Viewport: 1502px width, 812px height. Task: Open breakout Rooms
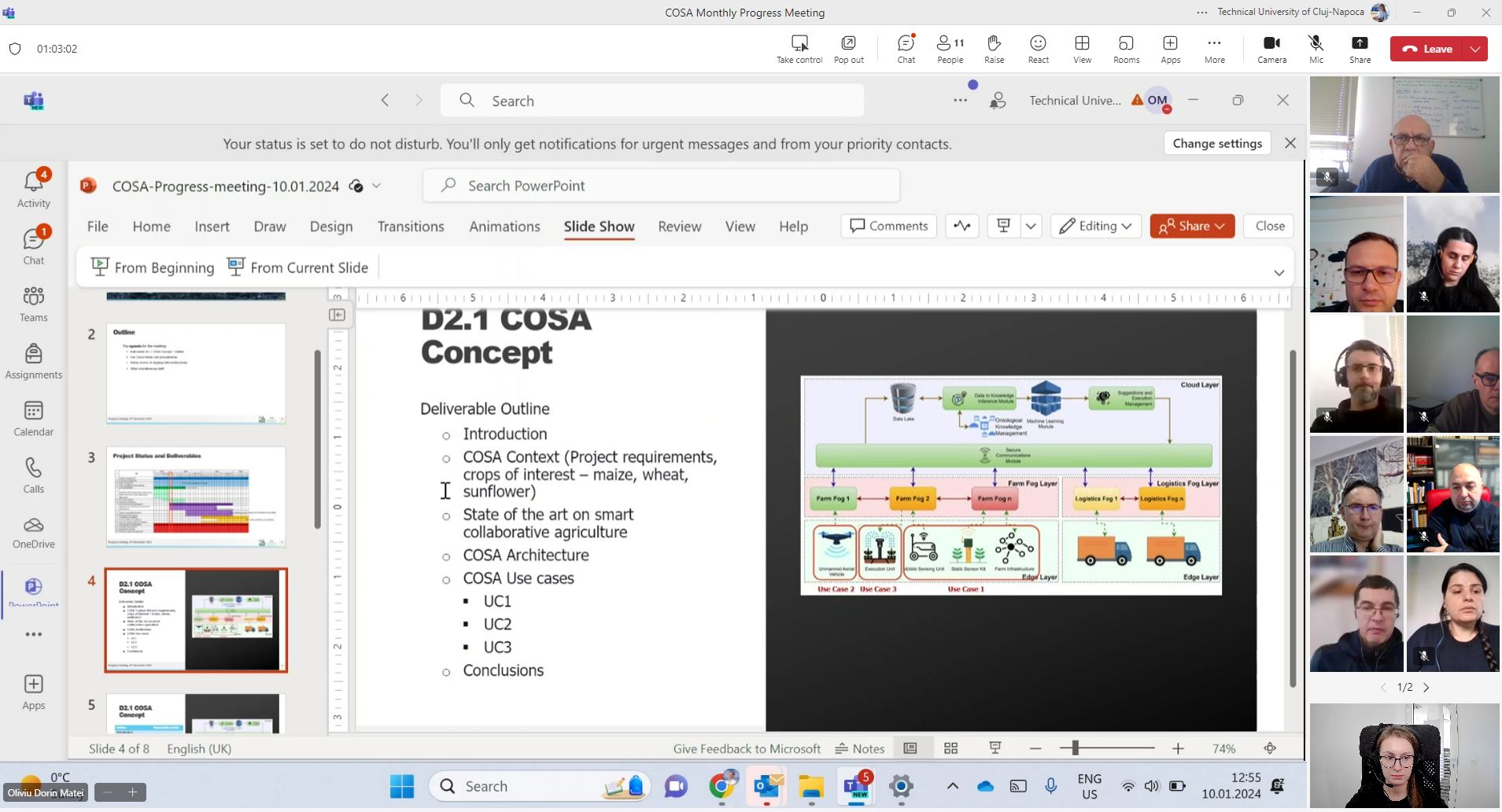pos(1126,48)
